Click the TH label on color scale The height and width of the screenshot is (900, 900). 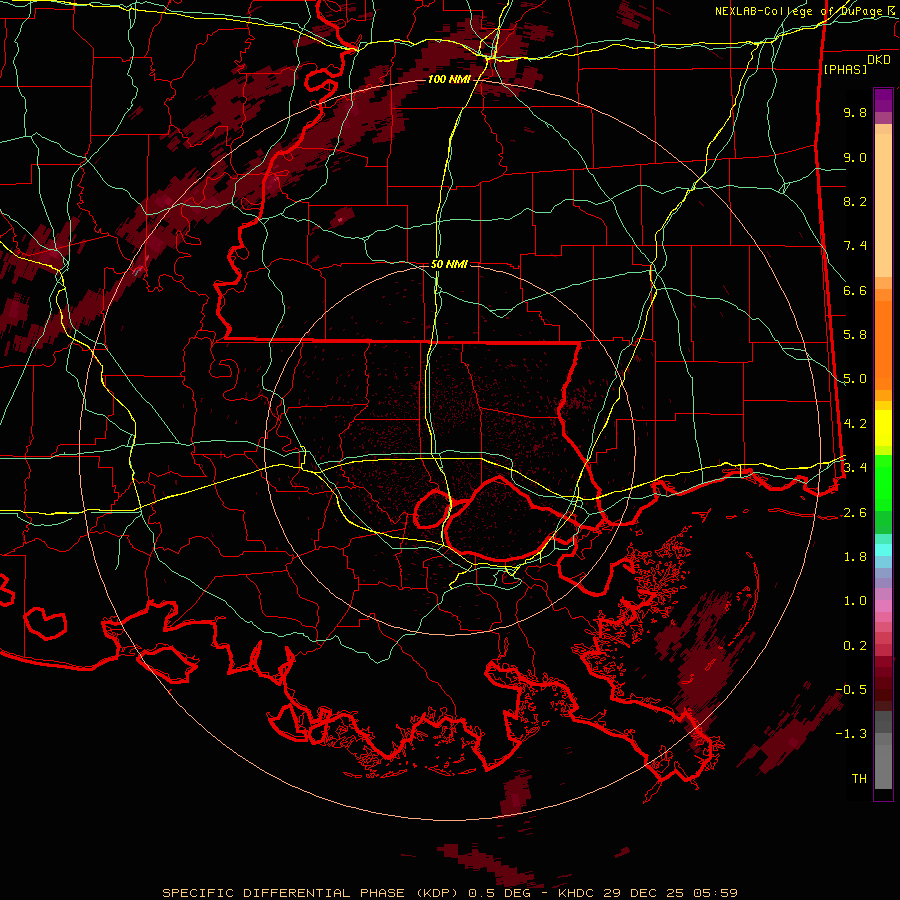pos(859,779)
